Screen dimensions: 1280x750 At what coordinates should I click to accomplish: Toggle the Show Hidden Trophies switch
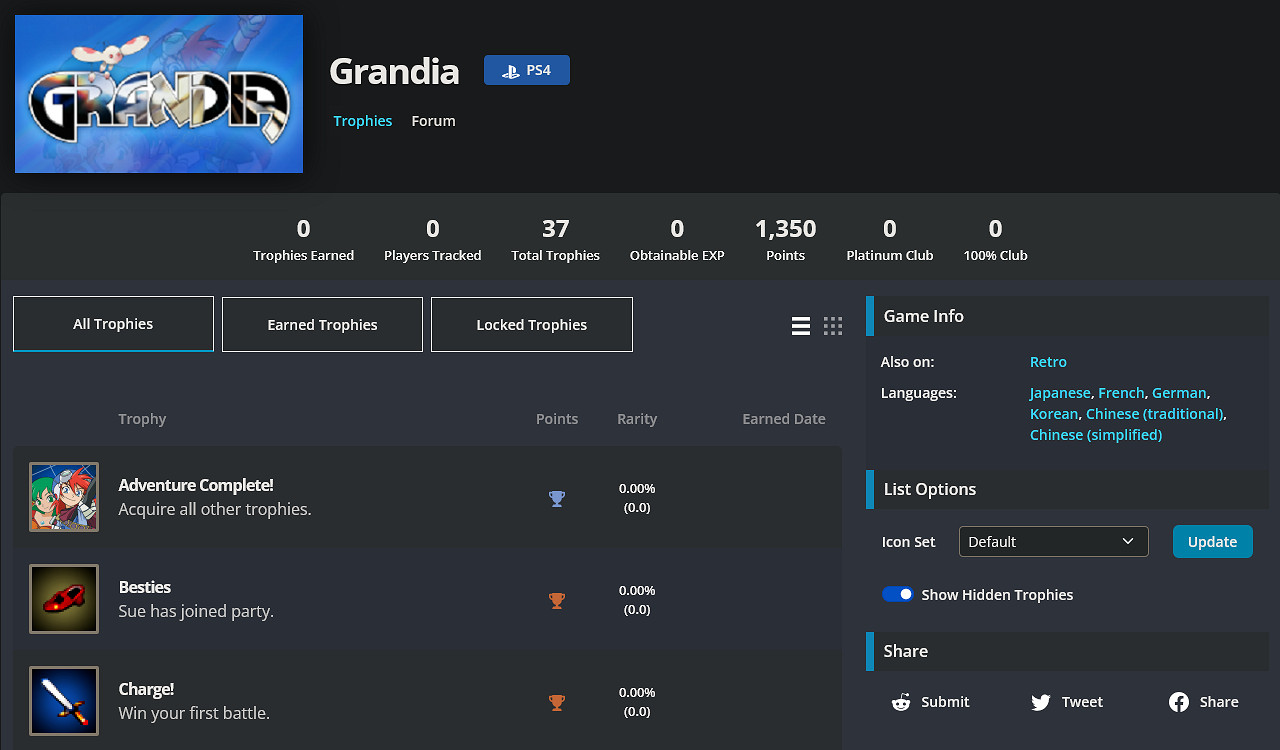[x=897, y=594]
